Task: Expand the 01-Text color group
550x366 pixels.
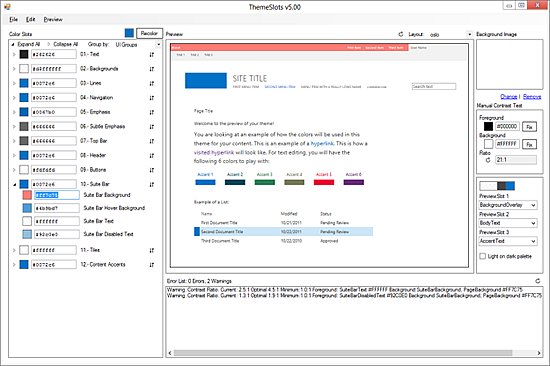Action: click(14, 54)
